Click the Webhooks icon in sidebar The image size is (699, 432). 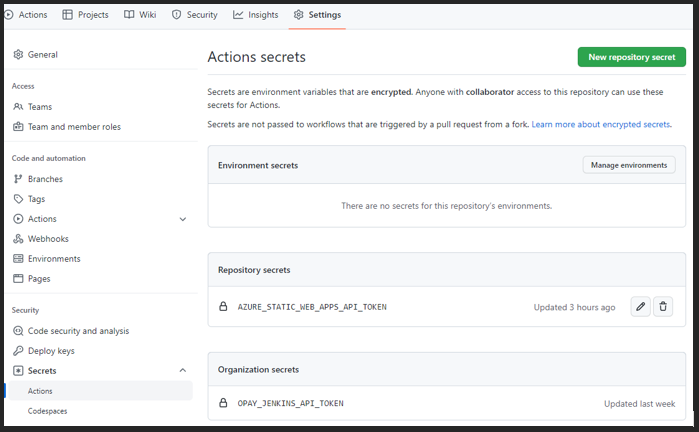pos(18,239)
